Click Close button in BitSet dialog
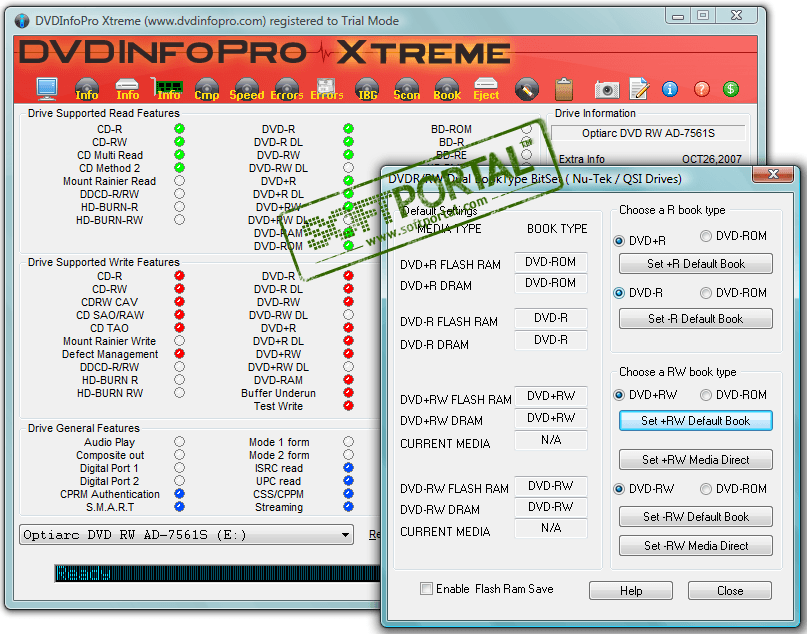The image size is (807, 634). [730, 590]
